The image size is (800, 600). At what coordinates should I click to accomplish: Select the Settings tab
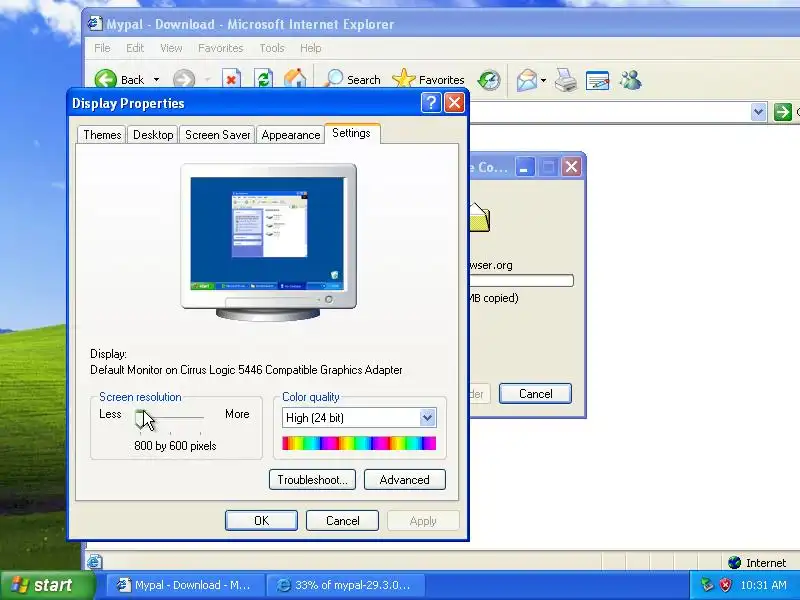[x=352, y=133]
